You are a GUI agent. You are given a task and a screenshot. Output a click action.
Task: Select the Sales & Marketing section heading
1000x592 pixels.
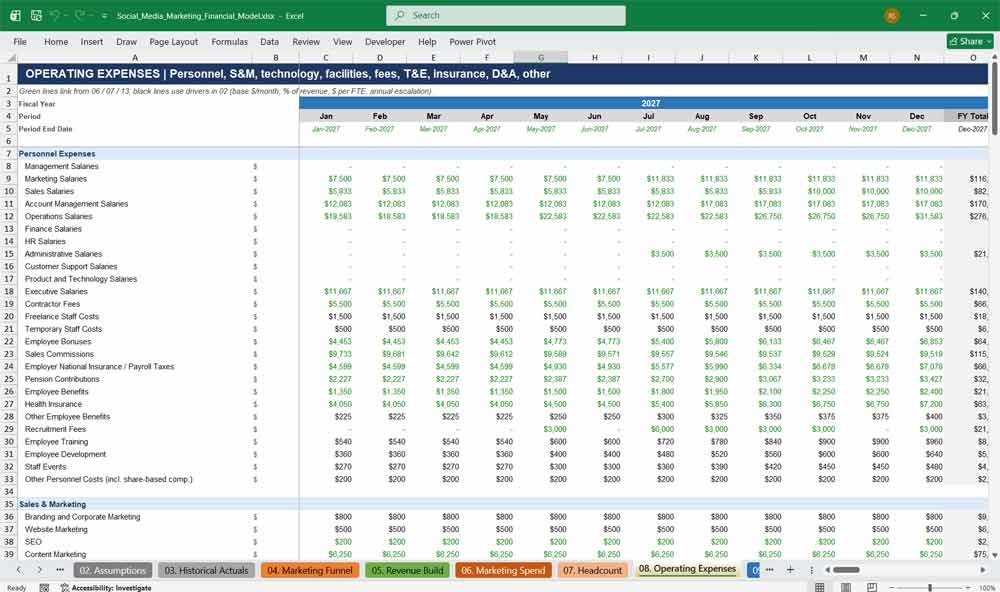point(52,504)
